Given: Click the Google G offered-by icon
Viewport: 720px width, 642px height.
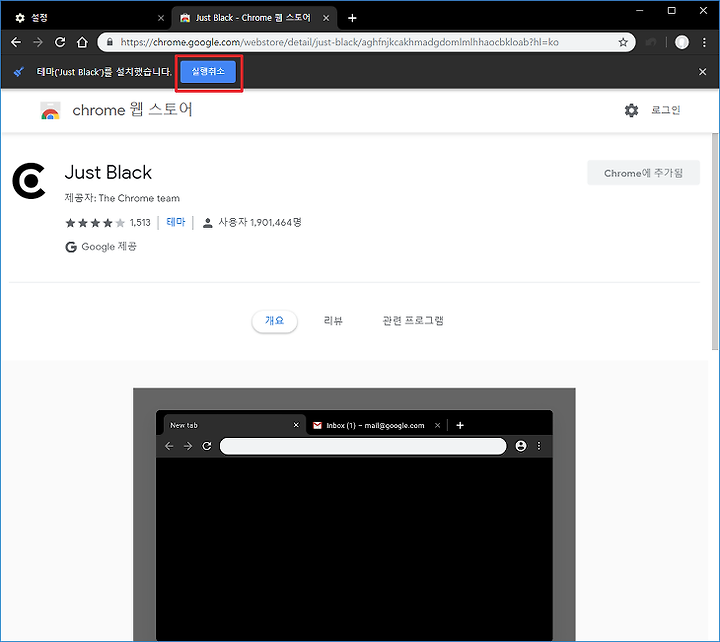Looking at the screenshot, I should (x=71, y=247).
